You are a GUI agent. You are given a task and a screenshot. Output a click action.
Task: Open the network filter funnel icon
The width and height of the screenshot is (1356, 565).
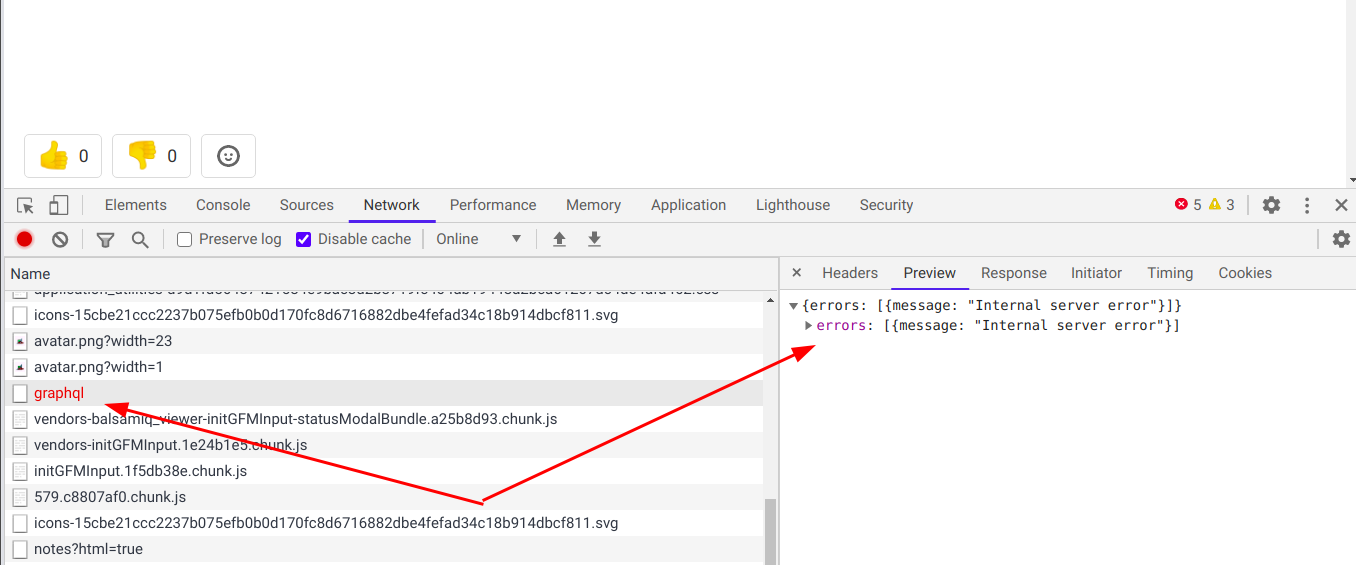pos(105,239)
